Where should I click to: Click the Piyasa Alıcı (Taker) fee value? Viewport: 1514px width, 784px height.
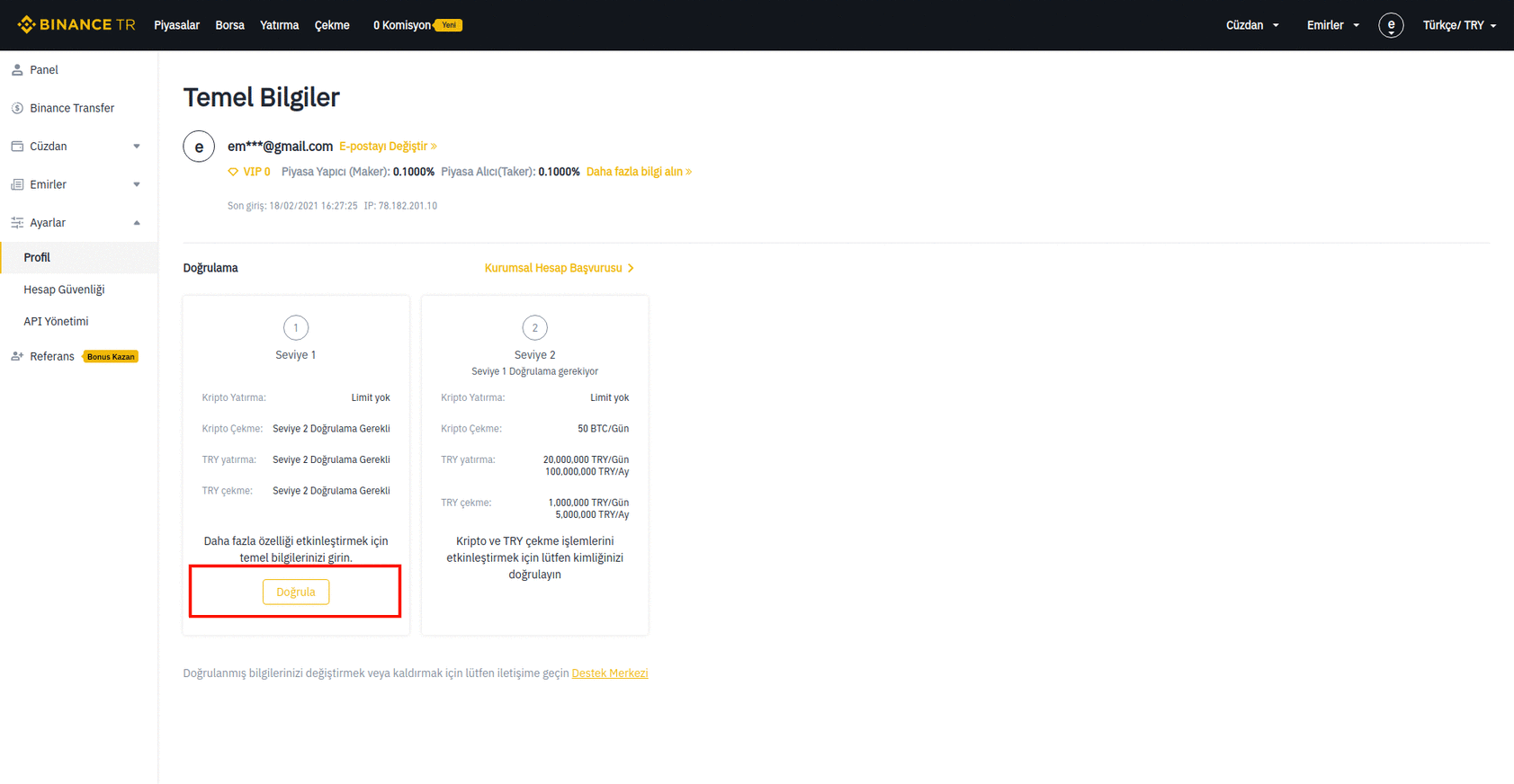click(x=559, y=172)
